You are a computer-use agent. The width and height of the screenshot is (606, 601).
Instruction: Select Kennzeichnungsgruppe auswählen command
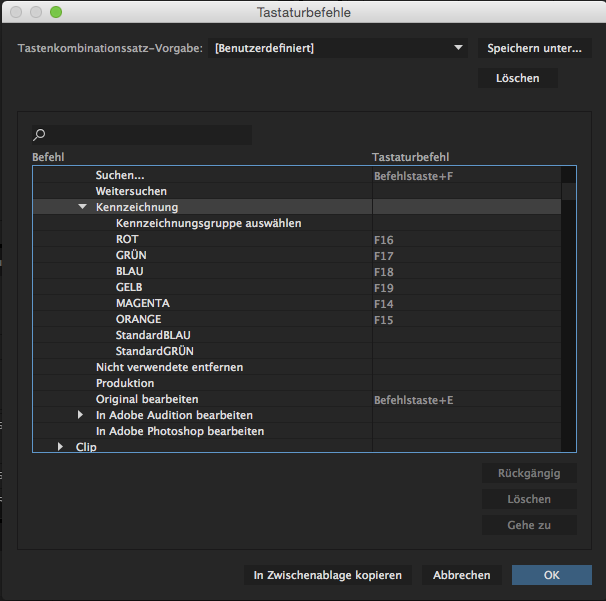[208, 223]
